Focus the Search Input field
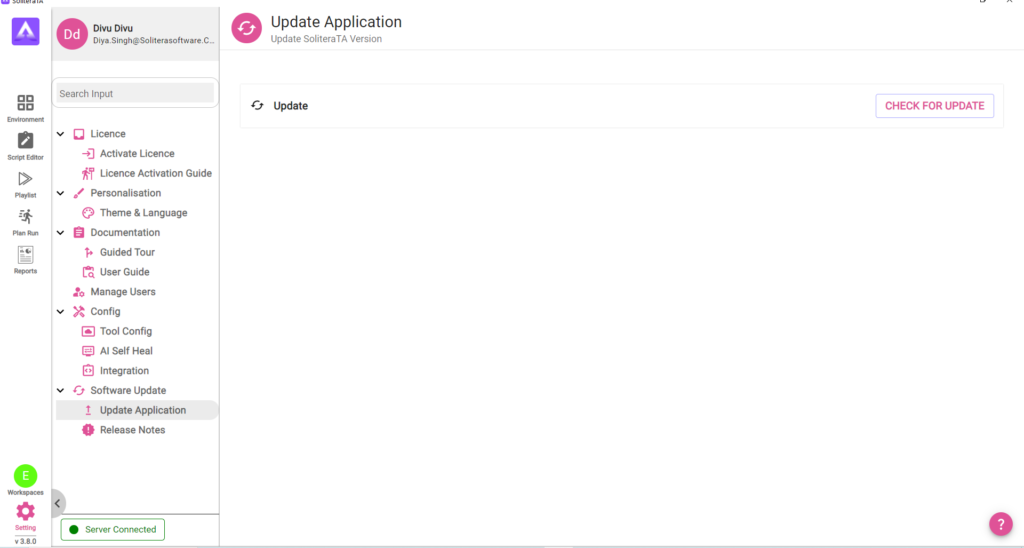 tap(135, 93)
